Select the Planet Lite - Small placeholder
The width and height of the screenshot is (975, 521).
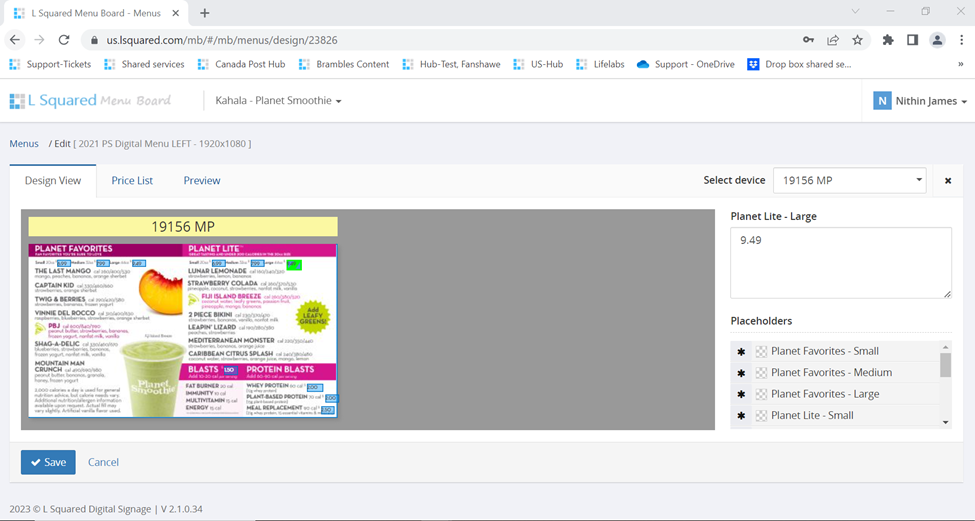812,415
